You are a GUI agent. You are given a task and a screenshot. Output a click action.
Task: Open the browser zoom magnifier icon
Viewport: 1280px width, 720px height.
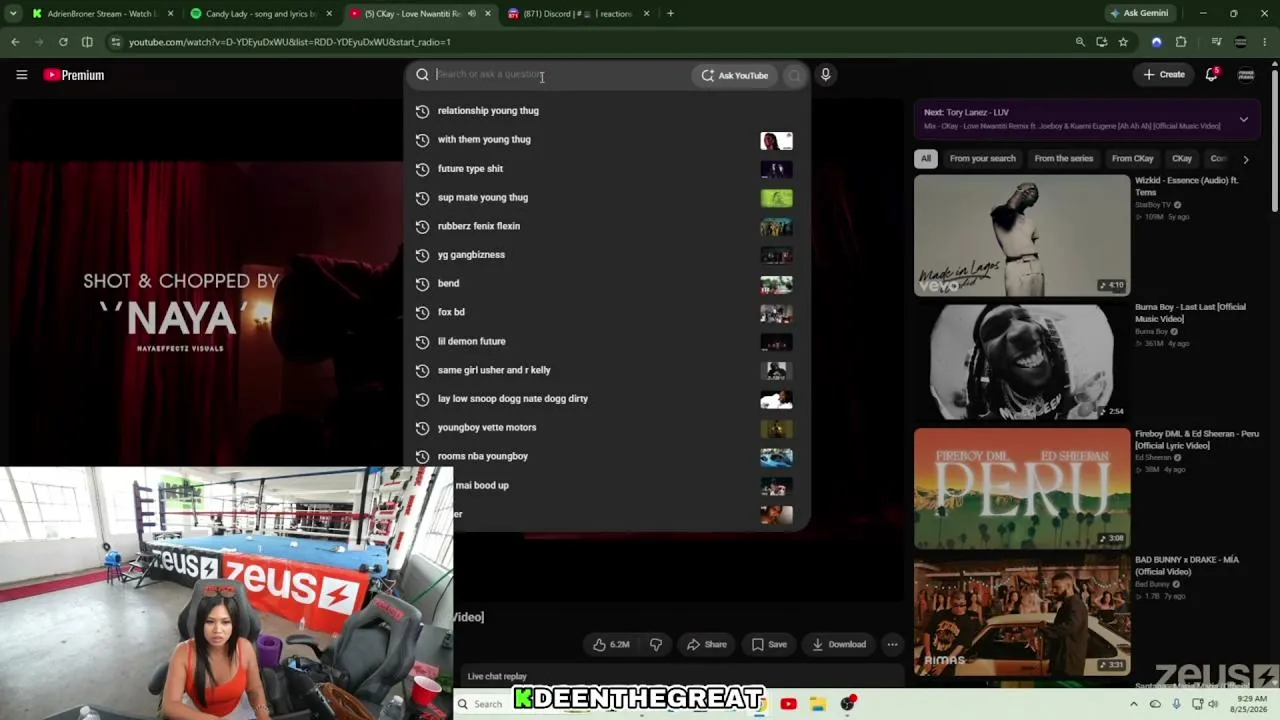(x=1080, y=42)
